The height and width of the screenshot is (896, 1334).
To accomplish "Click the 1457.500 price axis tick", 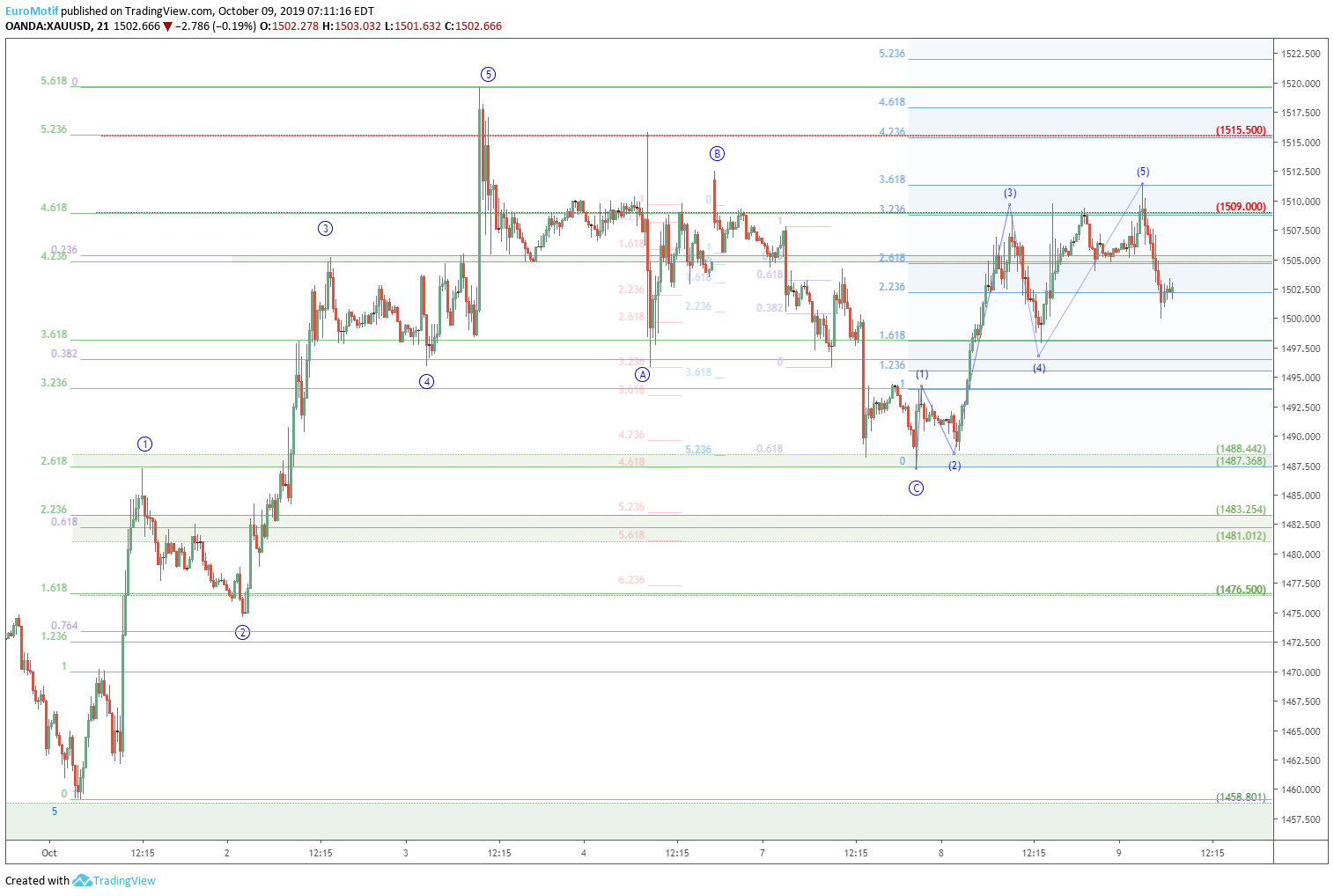I will tap(1301, 819).
